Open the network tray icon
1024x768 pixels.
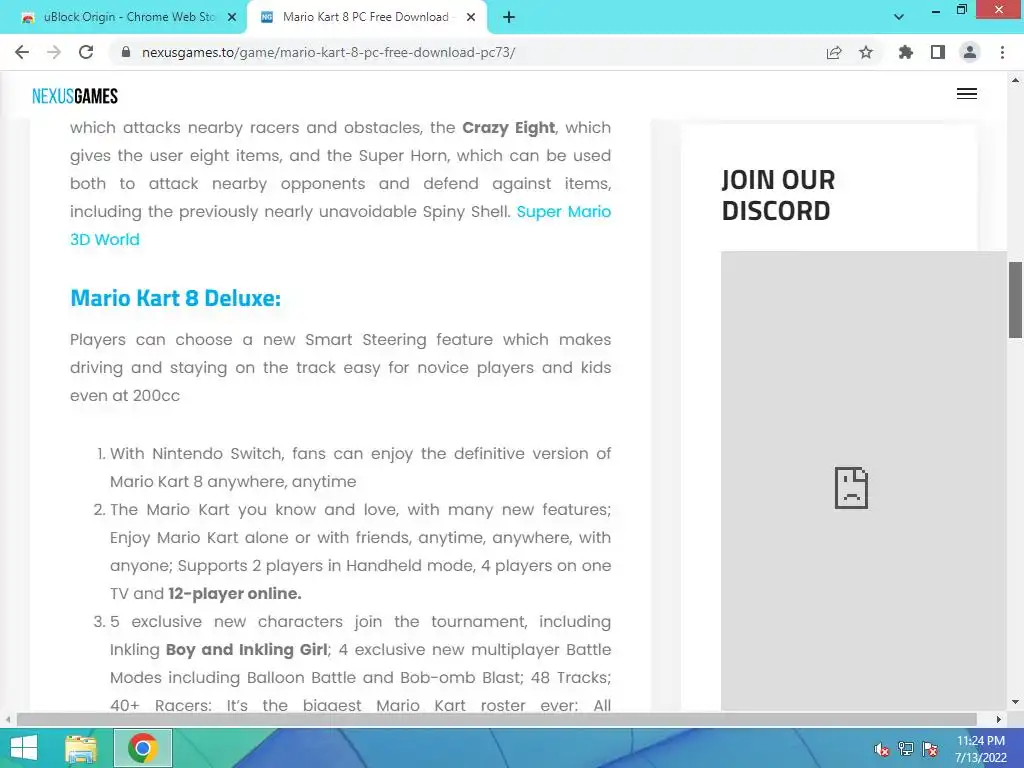coord(905,749)
